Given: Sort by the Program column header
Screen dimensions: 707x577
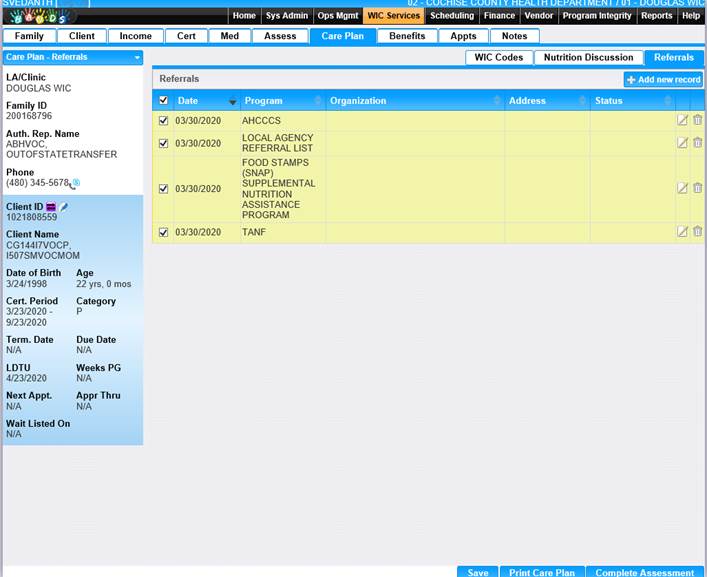Looking at the screenshot, I should pyautogui.click(x=283, y=101).
